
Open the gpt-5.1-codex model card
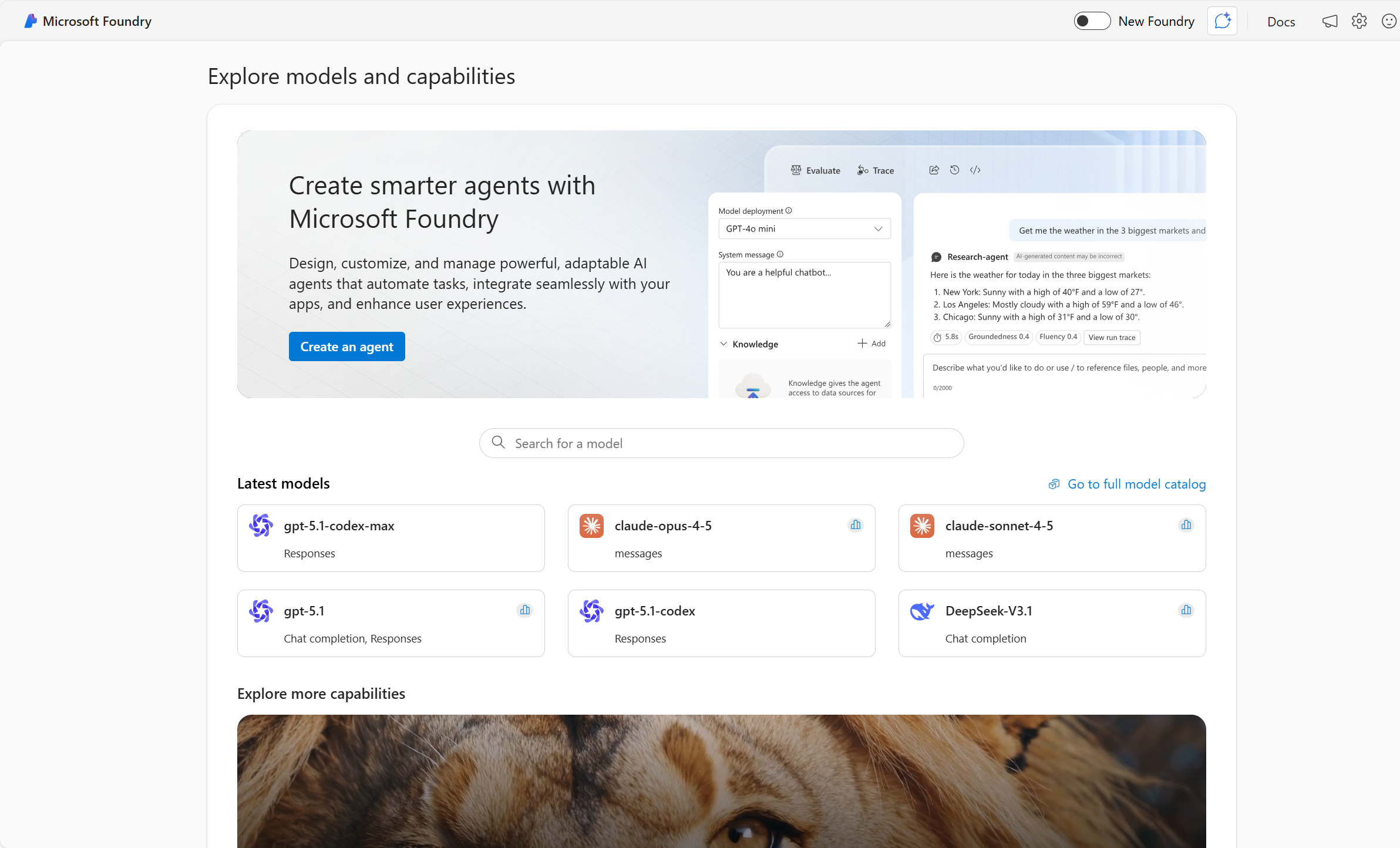coord(721,623)
